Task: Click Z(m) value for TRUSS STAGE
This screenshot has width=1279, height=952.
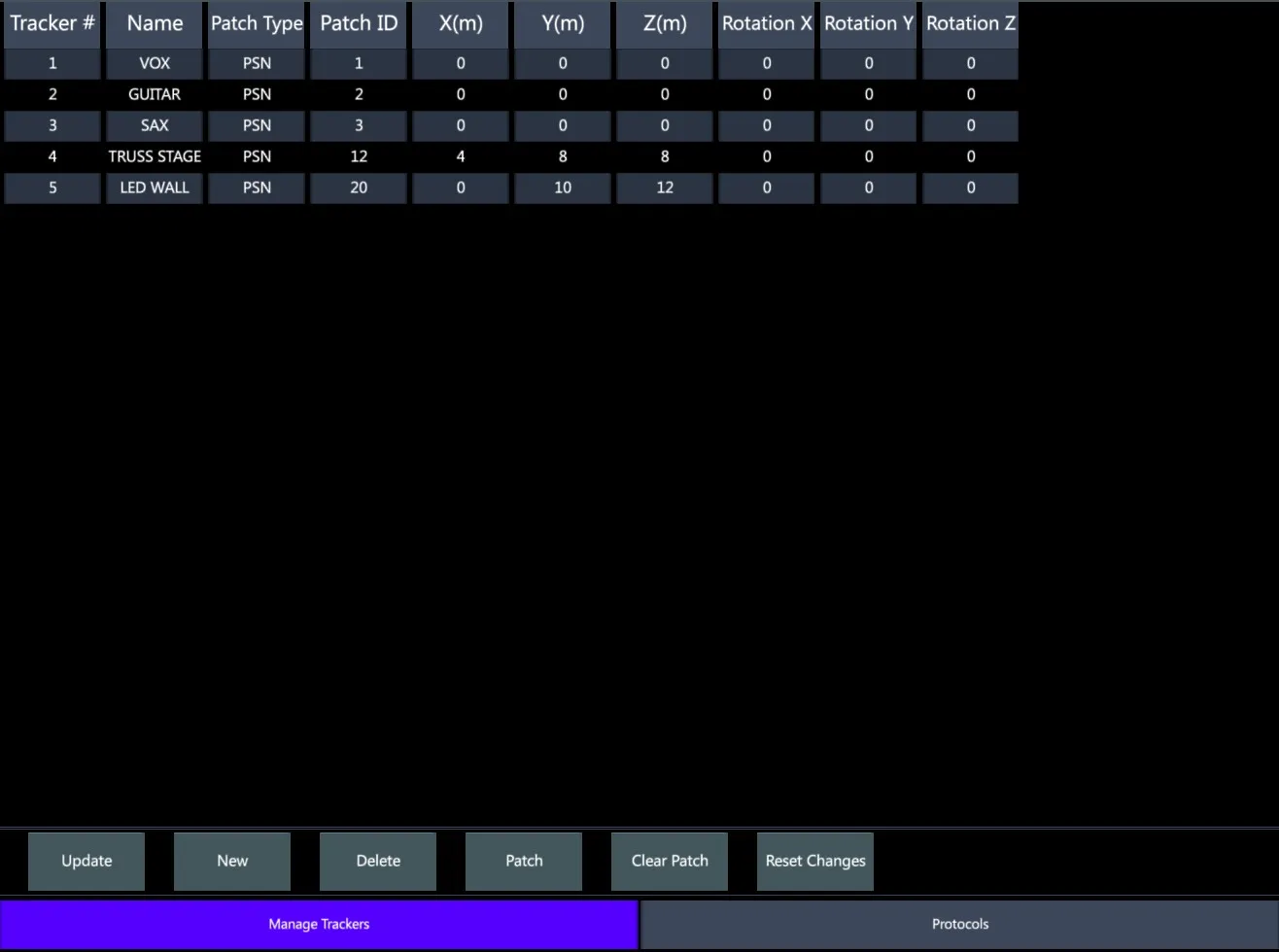Action: (665, 156)
